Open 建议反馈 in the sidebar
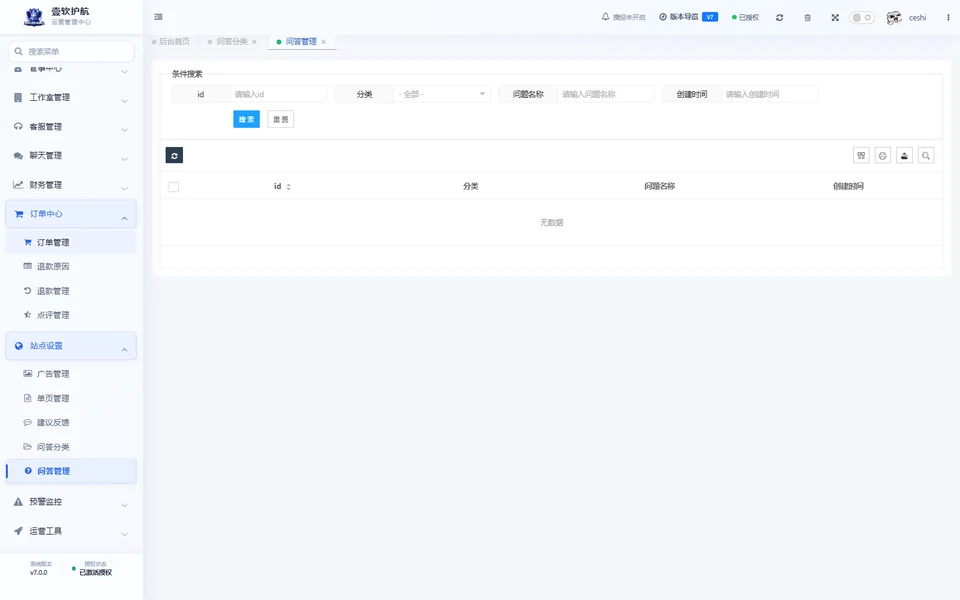 (71, 422)
